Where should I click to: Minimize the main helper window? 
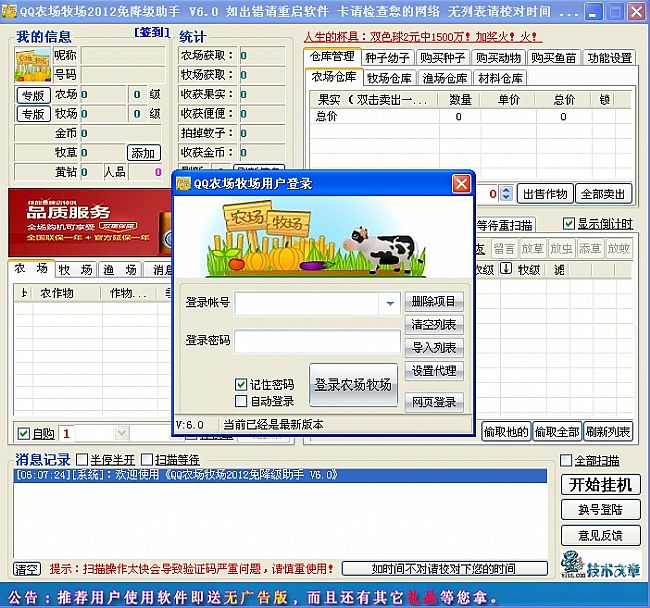[593, 12]
